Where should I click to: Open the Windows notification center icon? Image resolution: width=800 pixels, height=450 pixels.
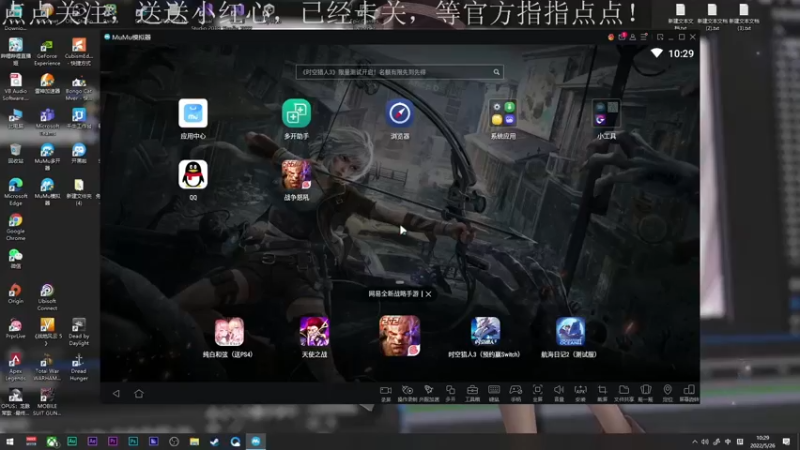pyautogui.click(x=786, y=441)
